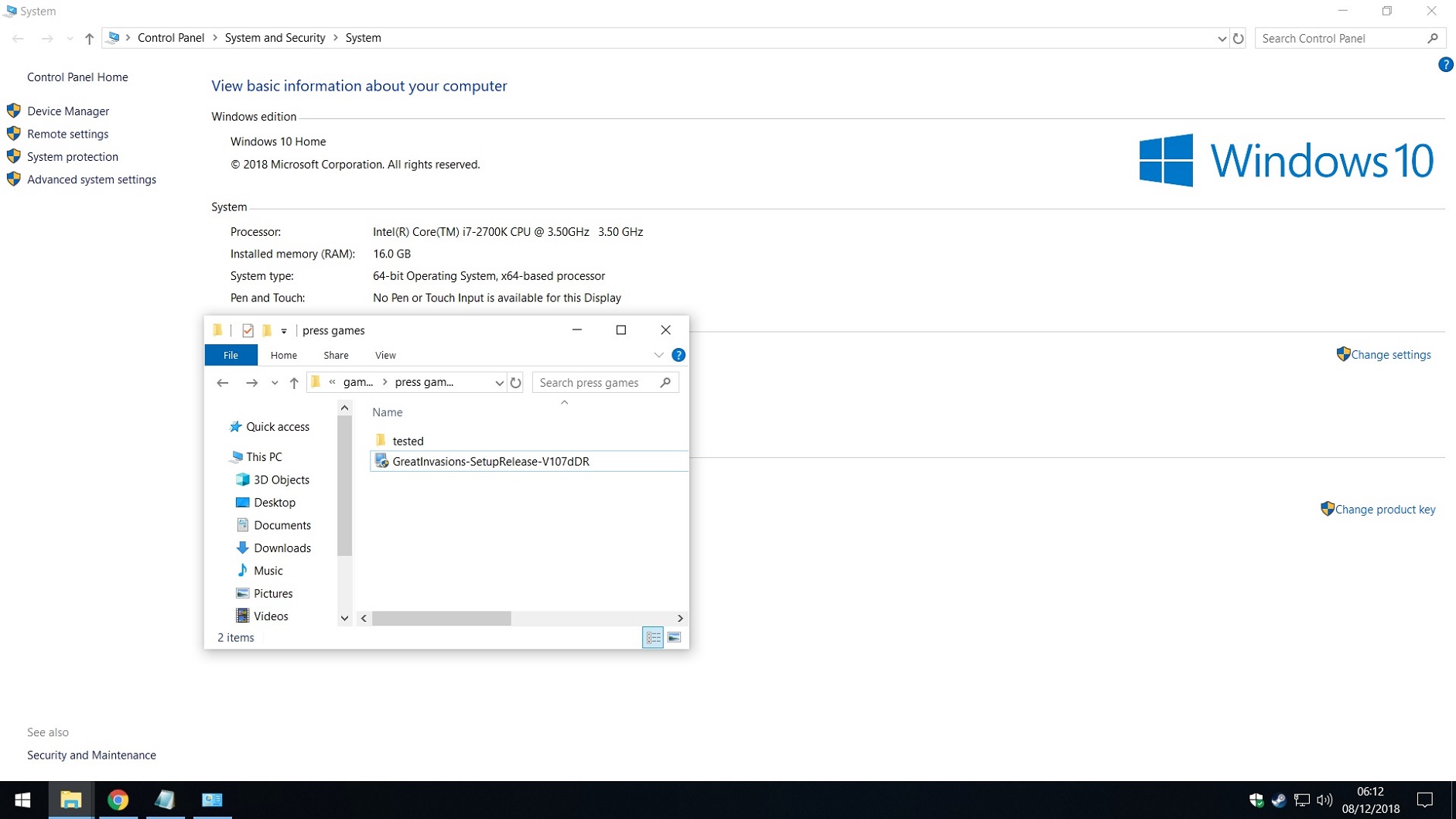Open Desktop in navigation pane

coord(275,503)
